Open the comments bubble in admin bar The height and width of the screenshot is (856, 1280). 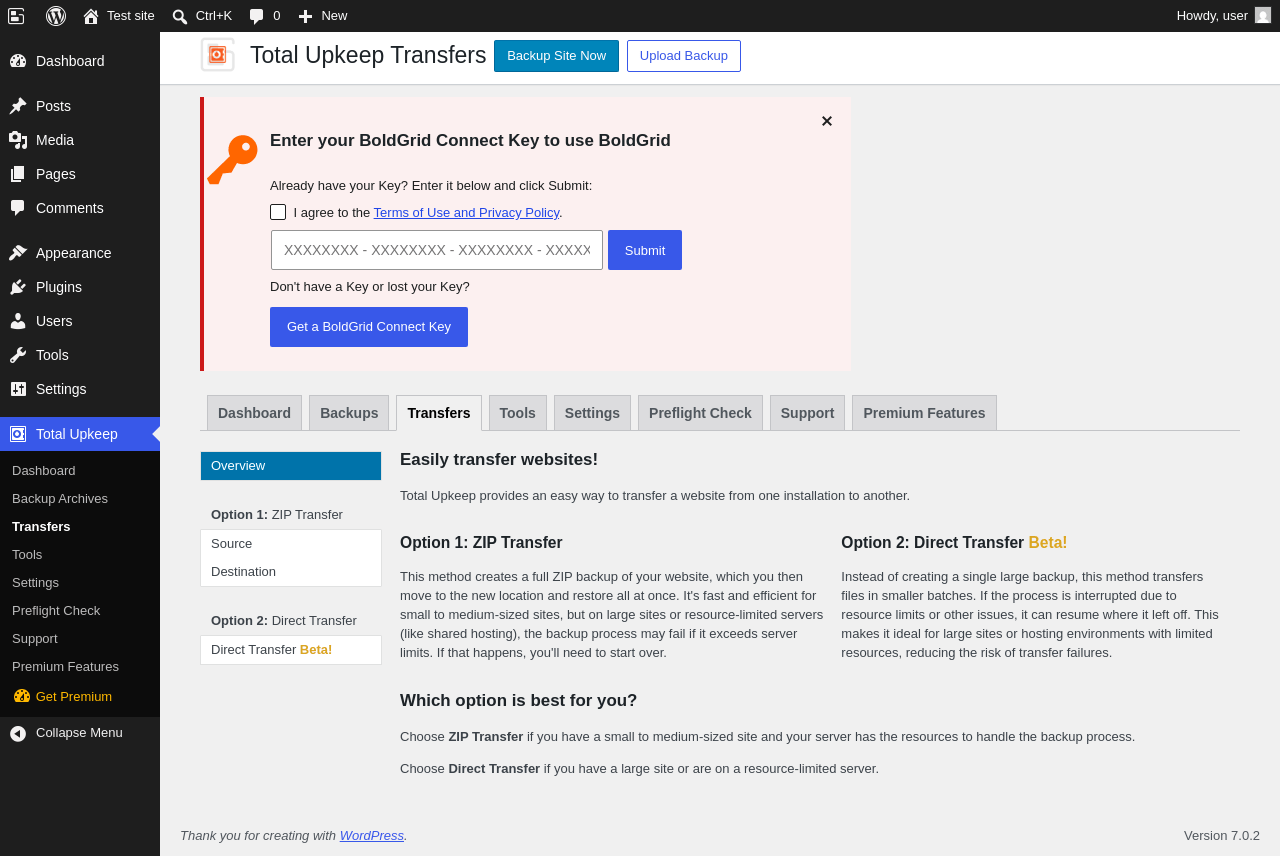[257, 16]
